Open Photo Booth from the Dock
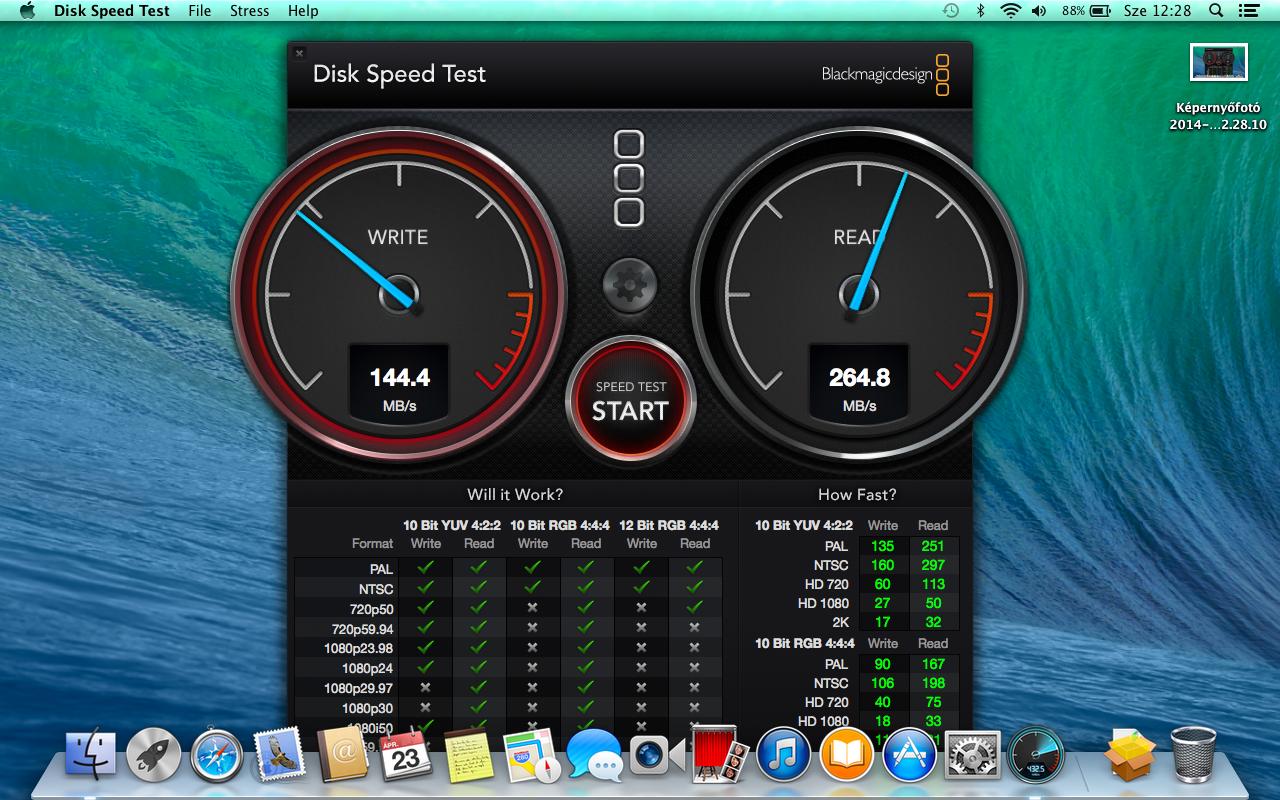Screen dimensions: 1280x800 tap(719, 755)
